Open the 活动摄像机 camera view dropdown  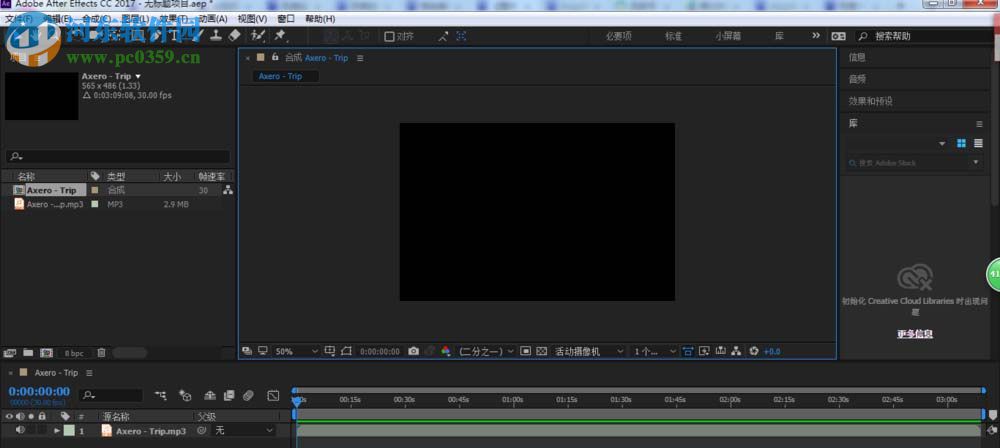[x=589, y=351]
